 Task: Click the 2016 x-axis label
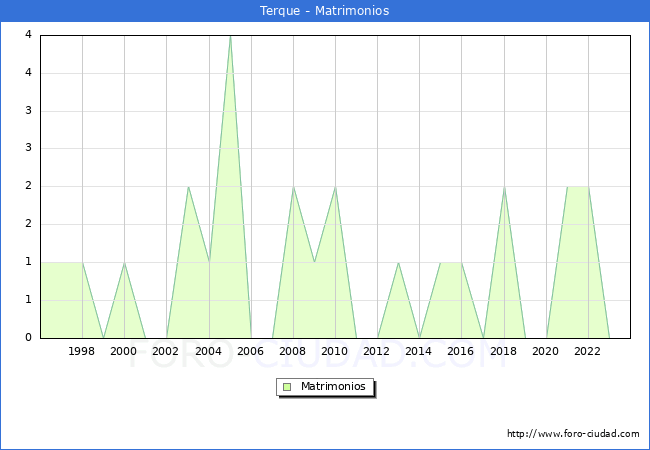pos(461,351)
